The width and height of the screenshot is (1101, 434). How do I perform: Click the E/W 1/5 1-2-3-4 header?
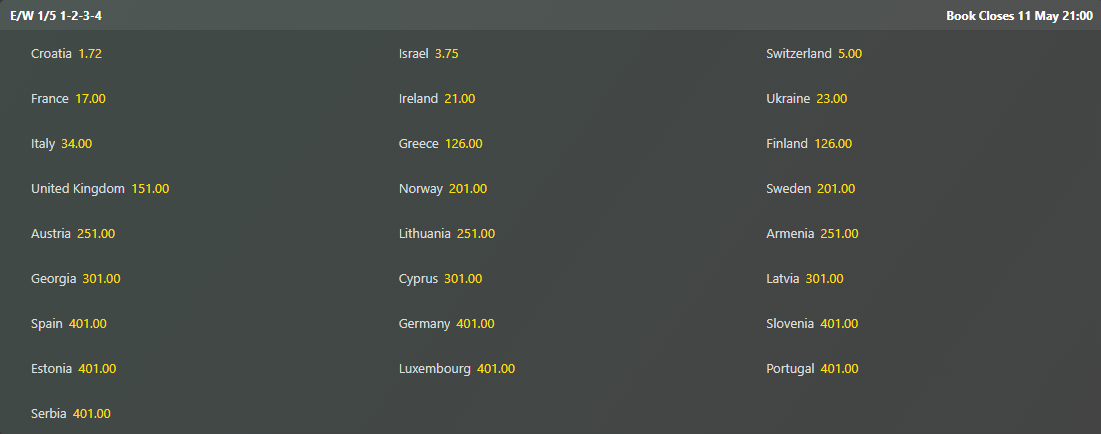click(55, 15)
